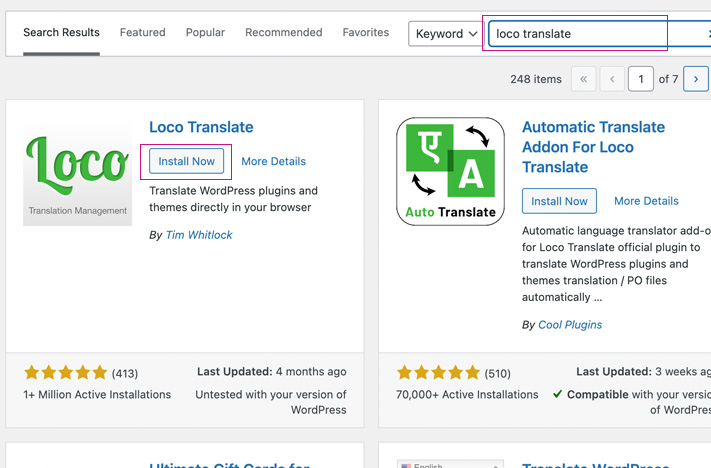Open the Favorites tab
The width and height of the screenshot is (711, 468).
[365, 33]
